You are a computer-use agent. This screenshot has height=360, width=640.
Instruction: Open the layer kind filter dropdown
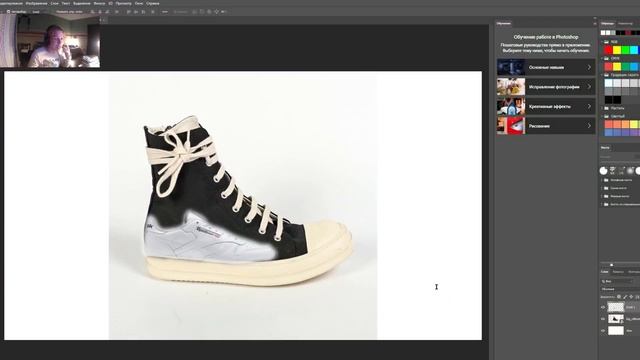tap(617, 281)
